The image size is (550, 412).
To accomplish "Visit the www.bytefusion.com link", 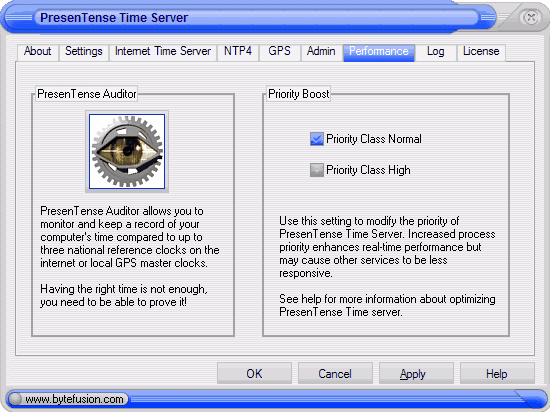I will [x=74, y=399].
